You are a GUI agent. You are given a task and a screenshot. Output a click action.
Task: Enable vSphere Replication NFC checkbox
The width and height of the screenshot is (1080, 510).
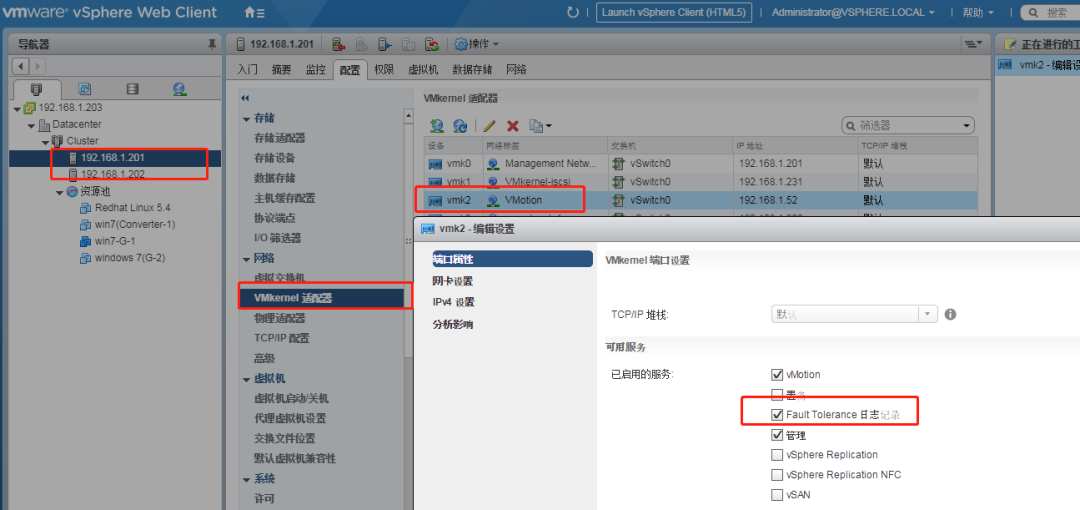tap(777, 475)
